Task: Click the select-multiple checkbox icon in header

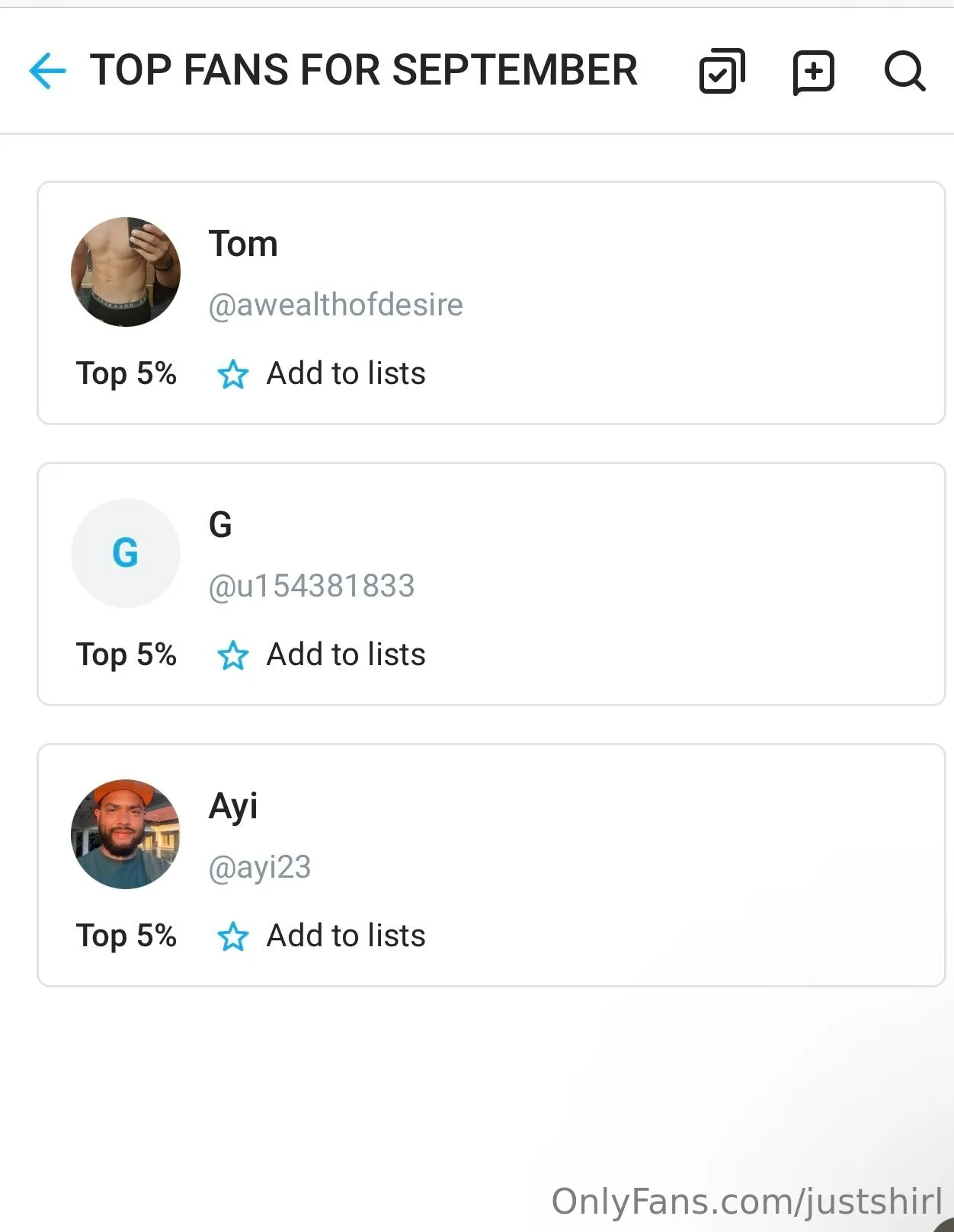Action: (722, 71)
